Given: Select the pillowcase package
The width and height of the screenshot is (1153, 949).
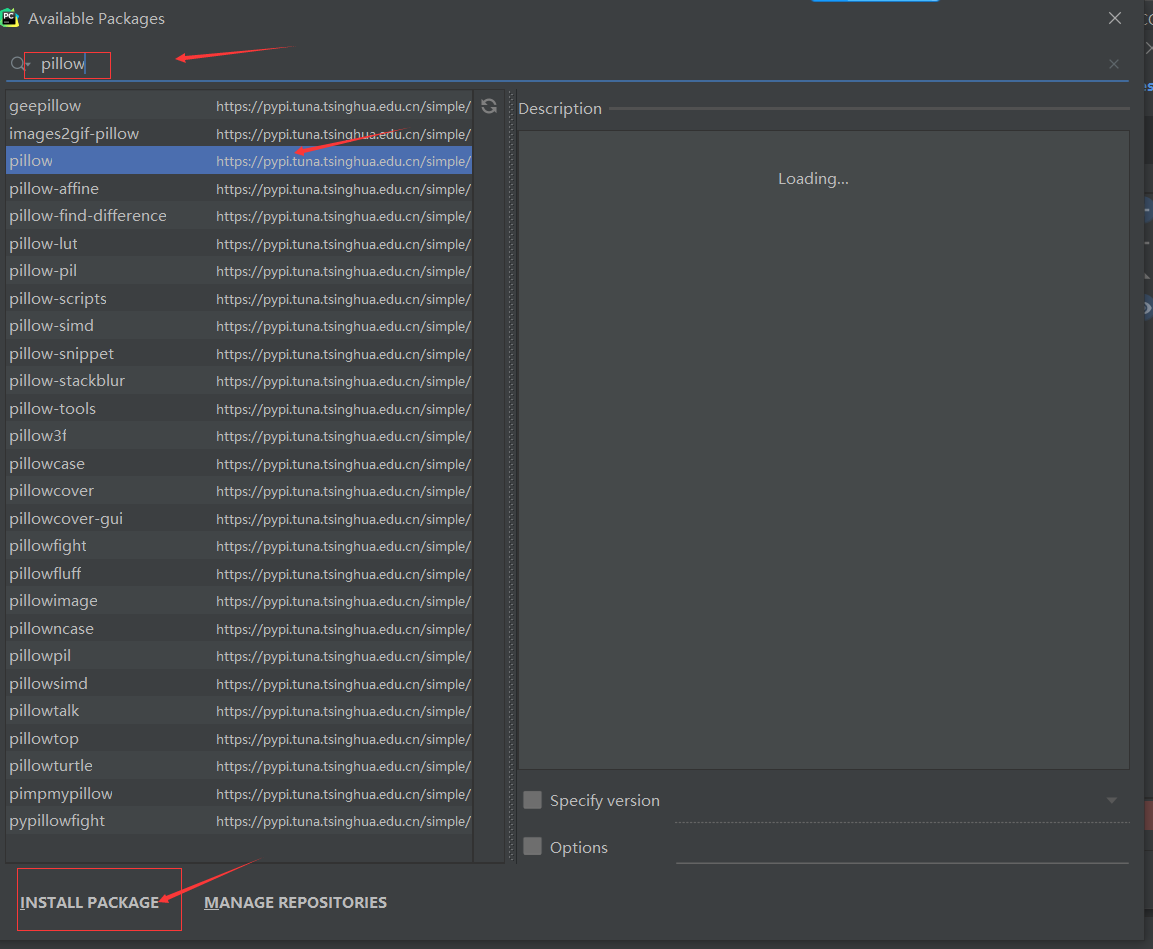Looking at the screenshot, I should (239, 464).
